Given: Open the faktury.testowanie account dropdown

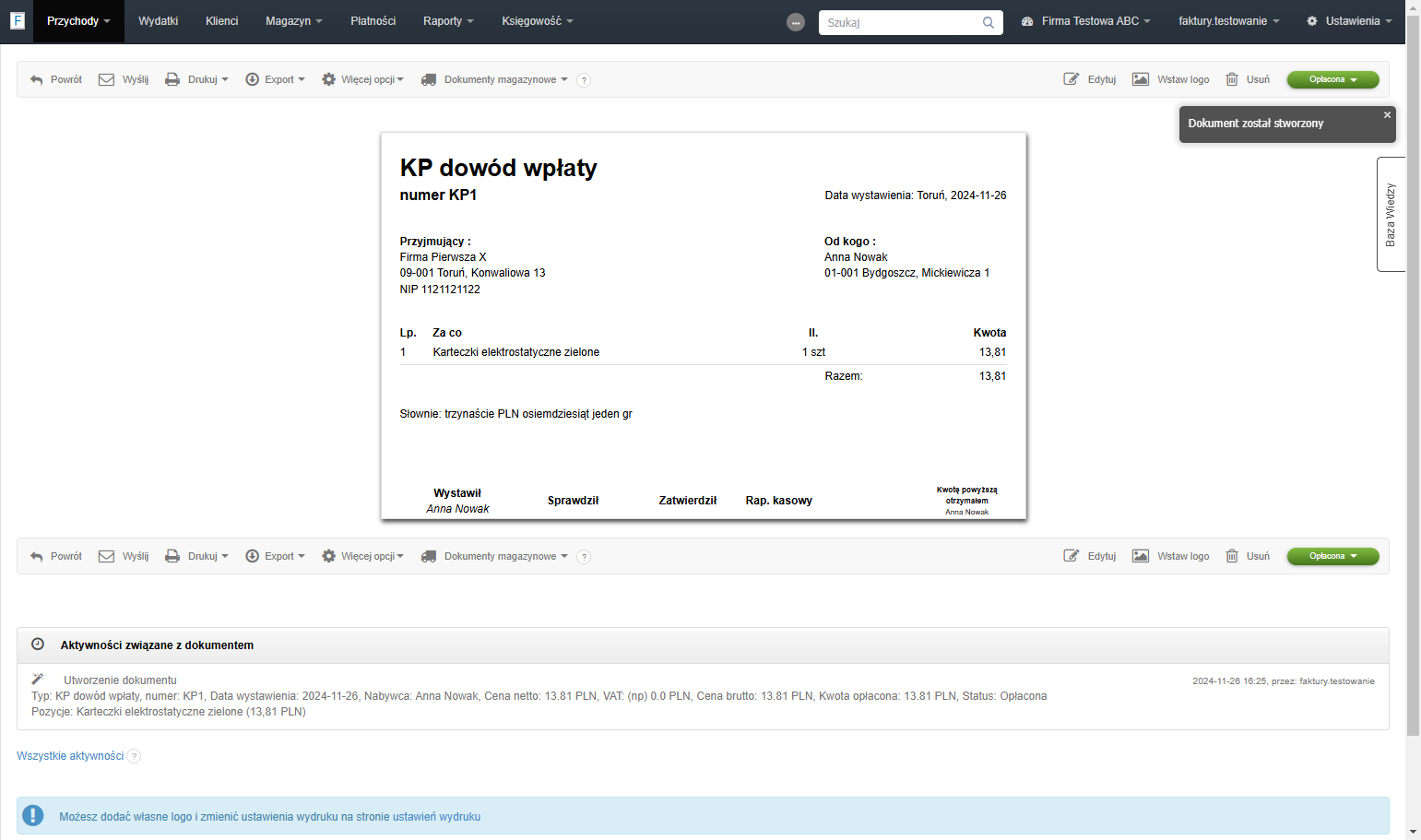Looking at the screenshot, I should point(1229,21).
